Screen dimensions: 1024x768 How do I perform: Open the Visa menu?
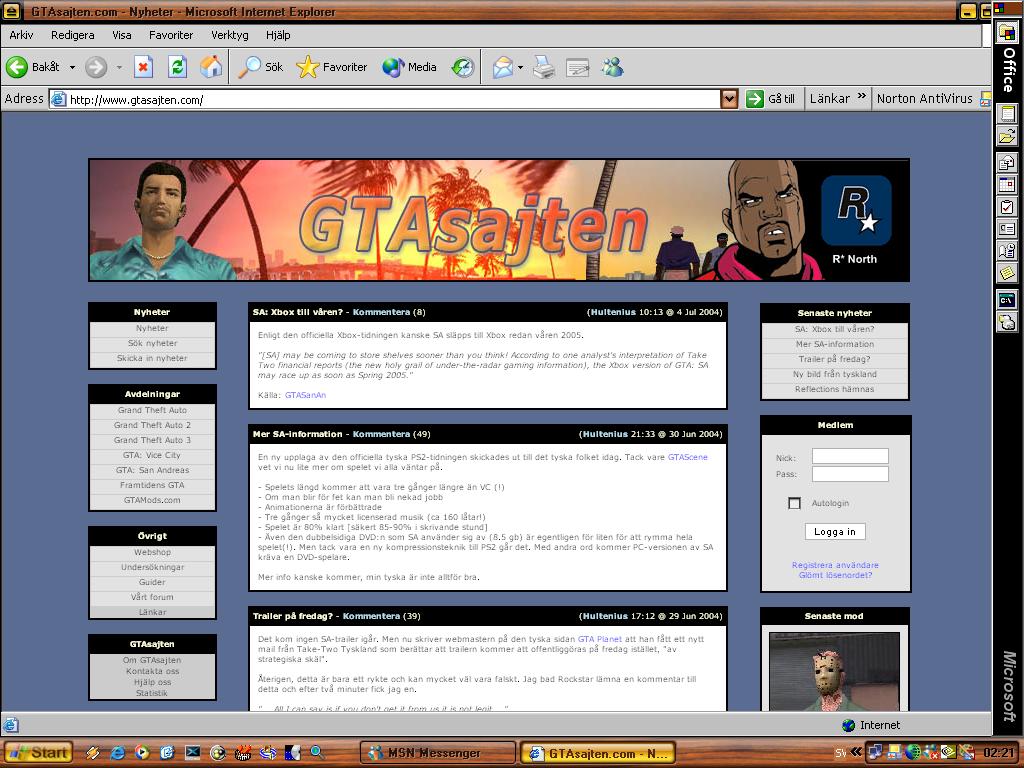[x=121, y=35]
